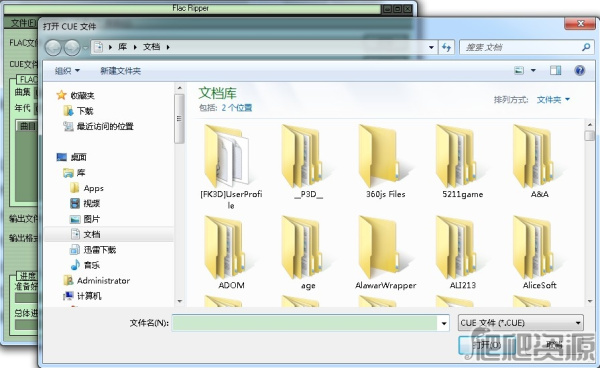The width and height of the screenshot is (600, 368).
Task: Open 文件(F) menu in Flac Ripper window
Action: tap(23, 23)
